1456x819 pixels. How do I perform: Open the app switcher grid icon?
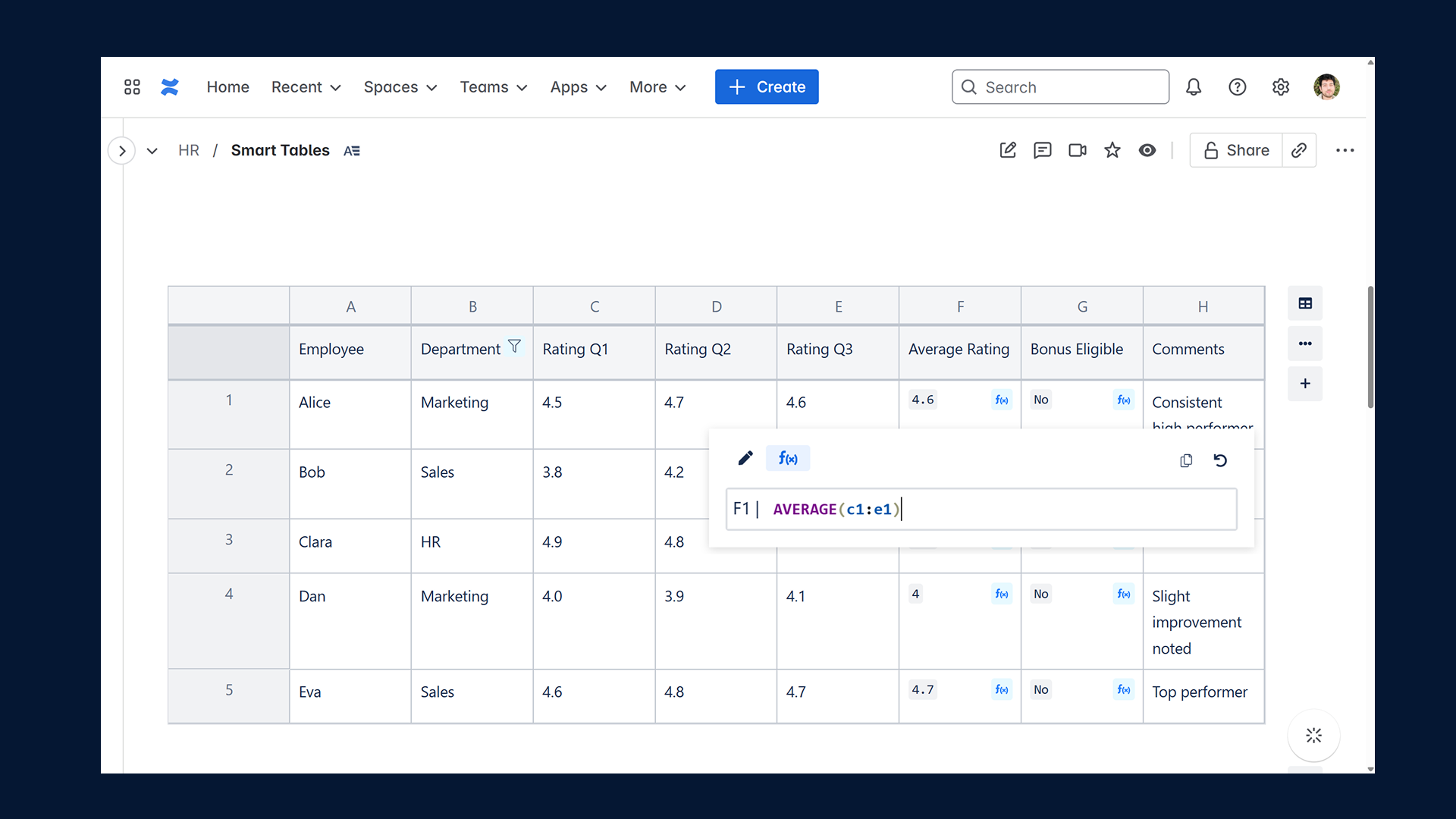click(x=132, y=87)
